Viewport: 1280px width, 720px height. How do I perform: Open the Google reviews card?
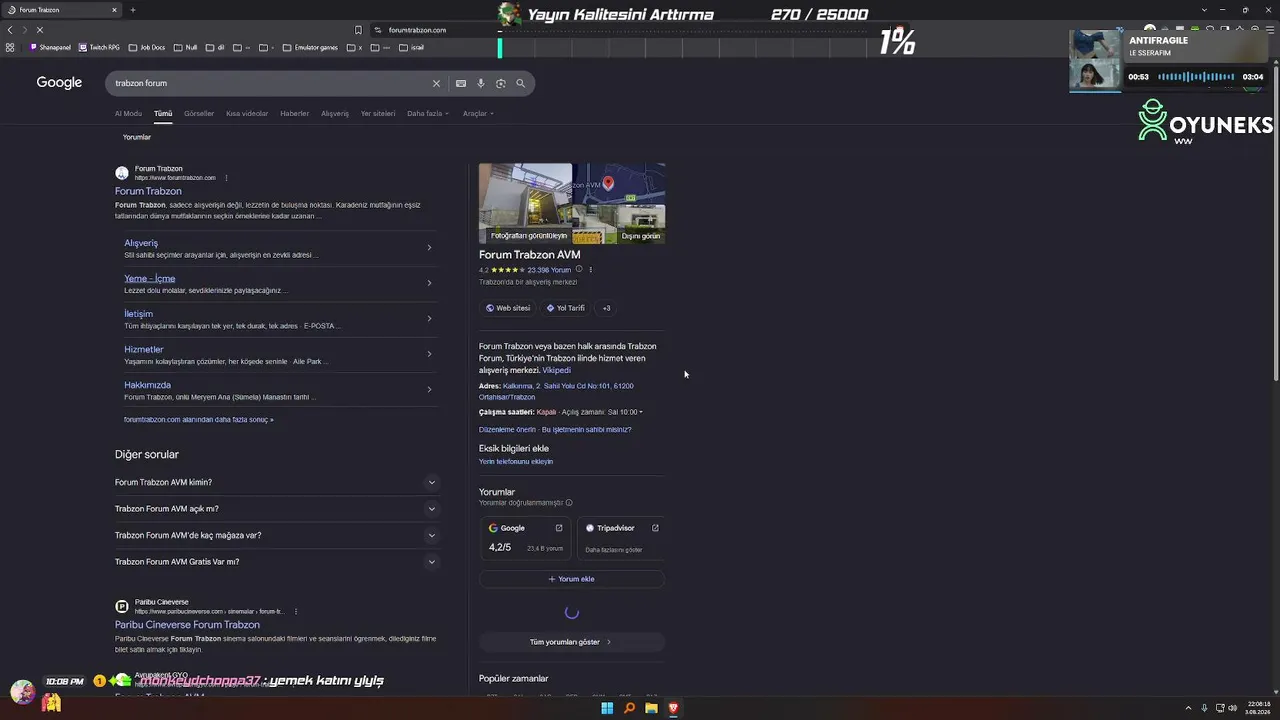526,538
